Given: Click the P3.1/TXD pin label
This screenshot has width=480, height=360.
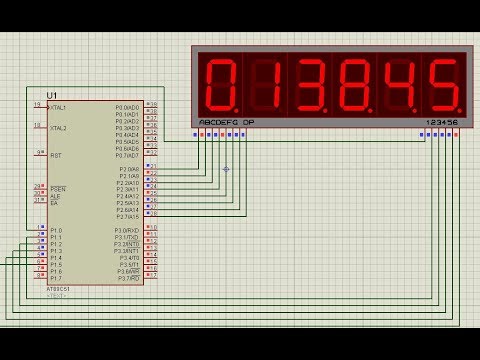Looking at the screenshot, I should [127, 237].
